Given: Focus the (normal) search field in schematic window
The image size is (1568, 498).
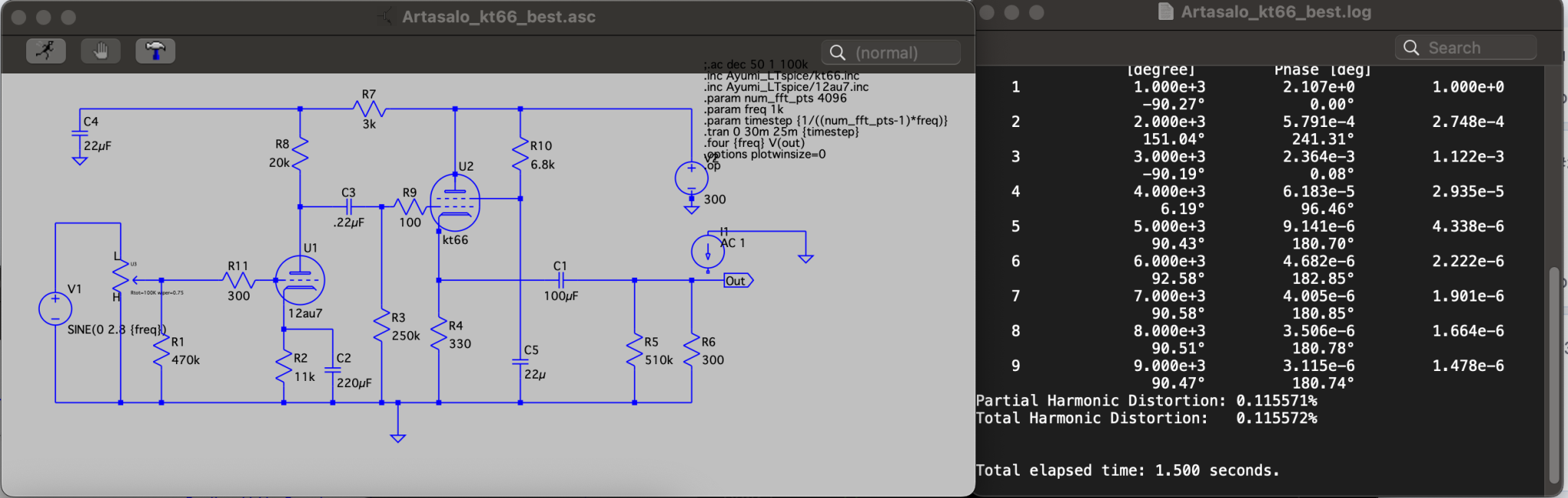Looking at the screenshot, I should click(x=891, y=53).
